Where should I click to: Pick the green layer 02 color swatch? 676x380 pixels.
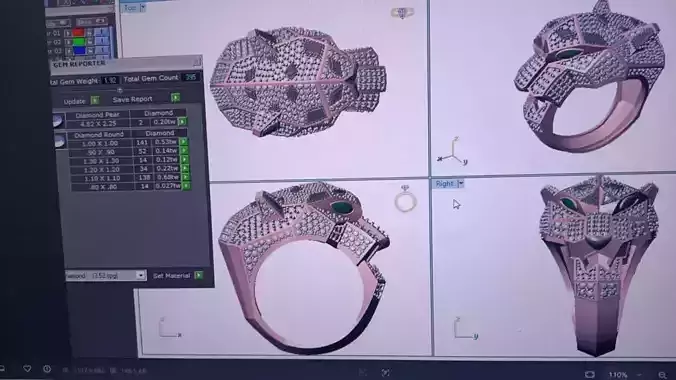click(x=79, y=42)
